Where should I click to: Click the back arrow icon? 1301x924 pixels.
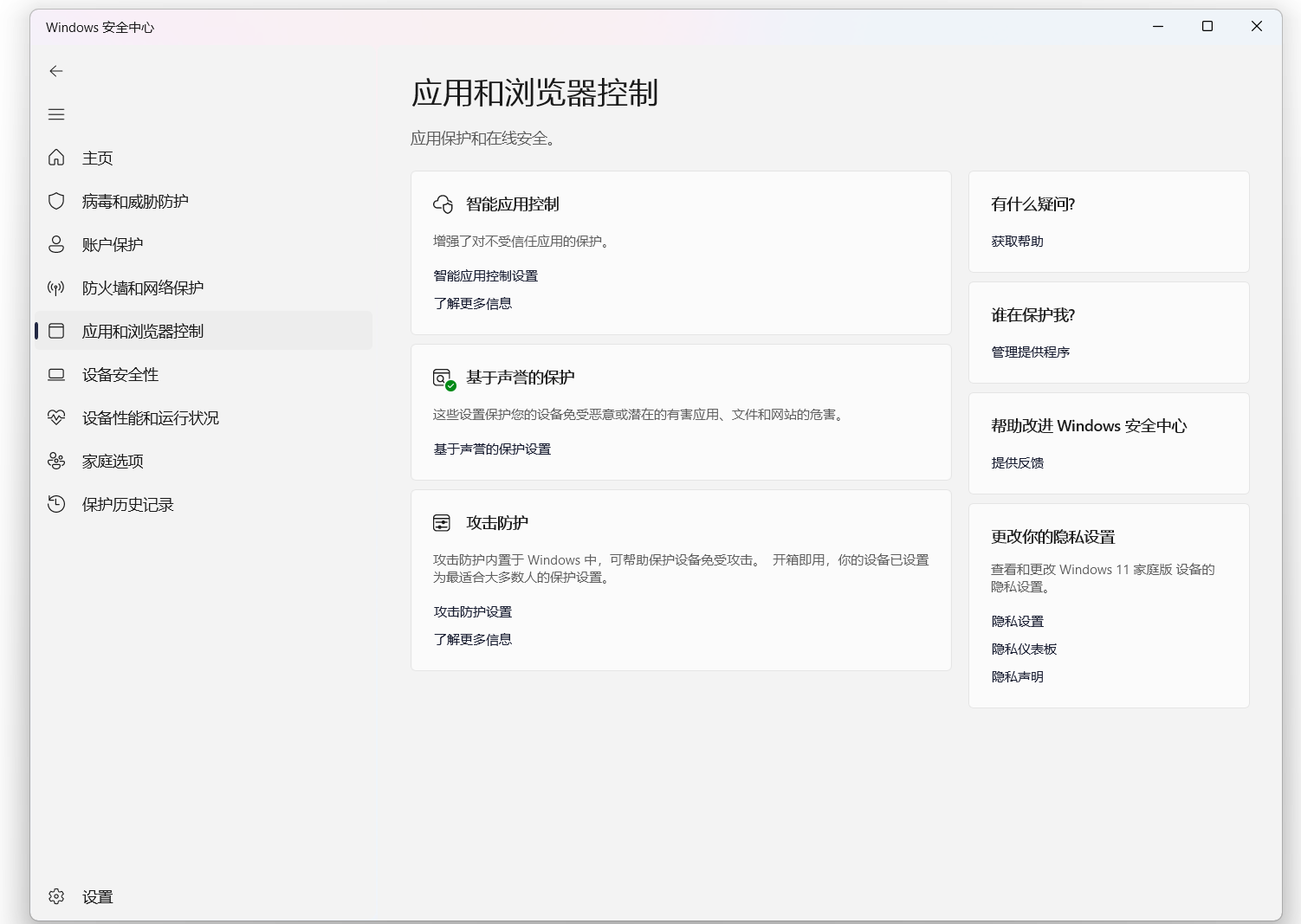[56, 71]
